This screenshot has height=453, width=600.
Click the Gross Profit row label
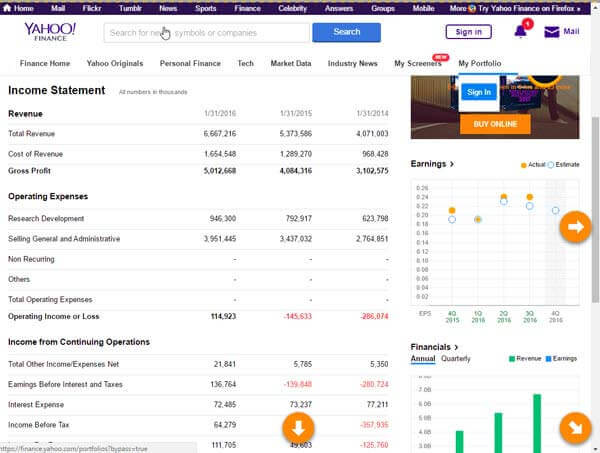click(x=29, y=171)
